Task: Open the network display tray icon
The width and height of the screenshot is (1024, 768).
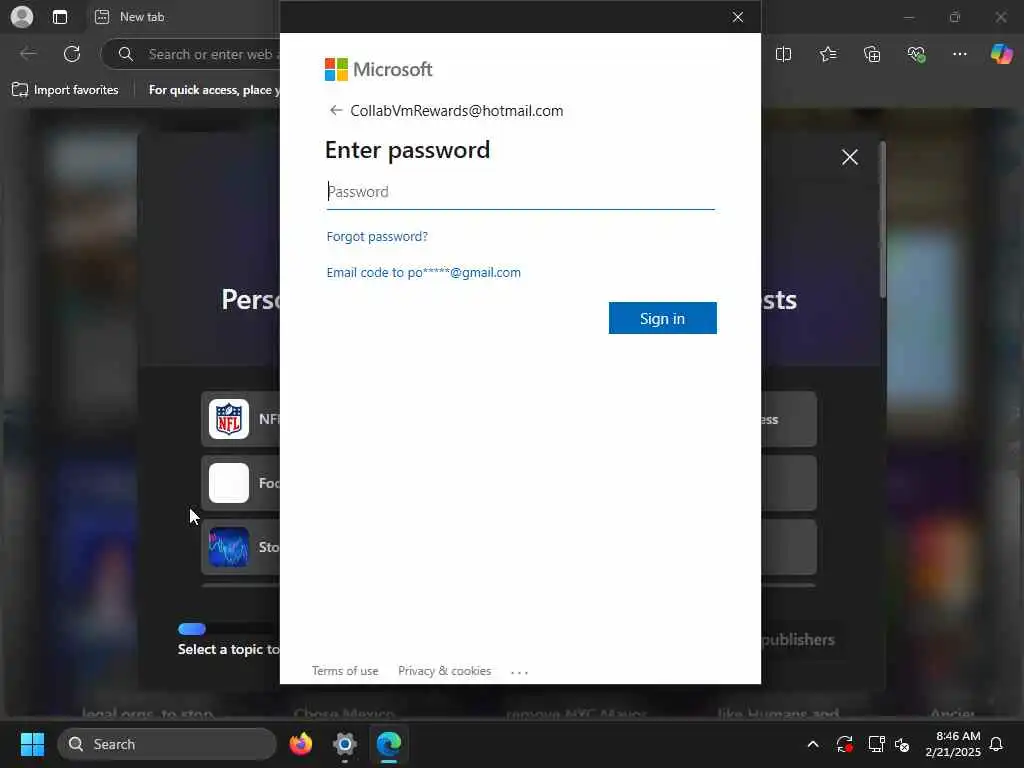Action: point(876,744)
